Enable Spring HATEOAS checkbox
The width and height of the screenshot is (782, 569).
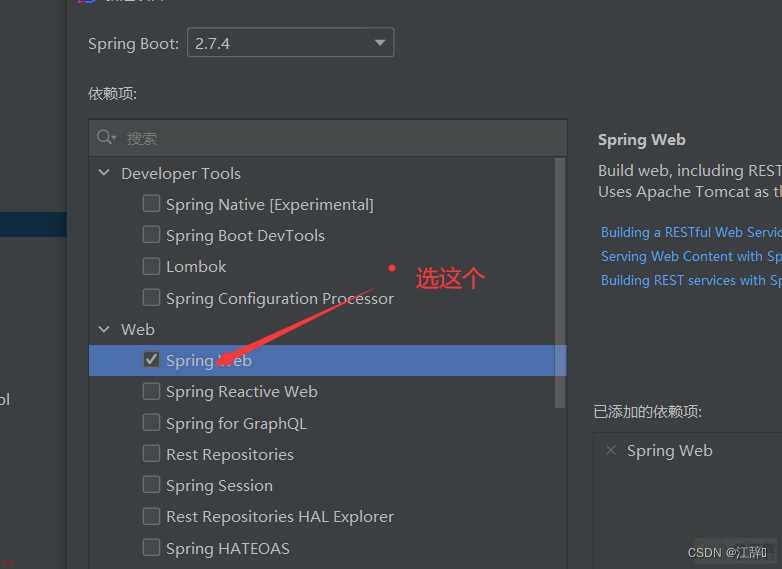point(151,547)
